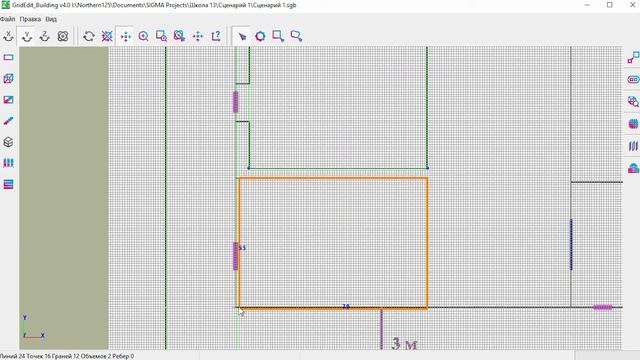Select the Y-axis view icon

pyautogui.click(x=27, y=36)
